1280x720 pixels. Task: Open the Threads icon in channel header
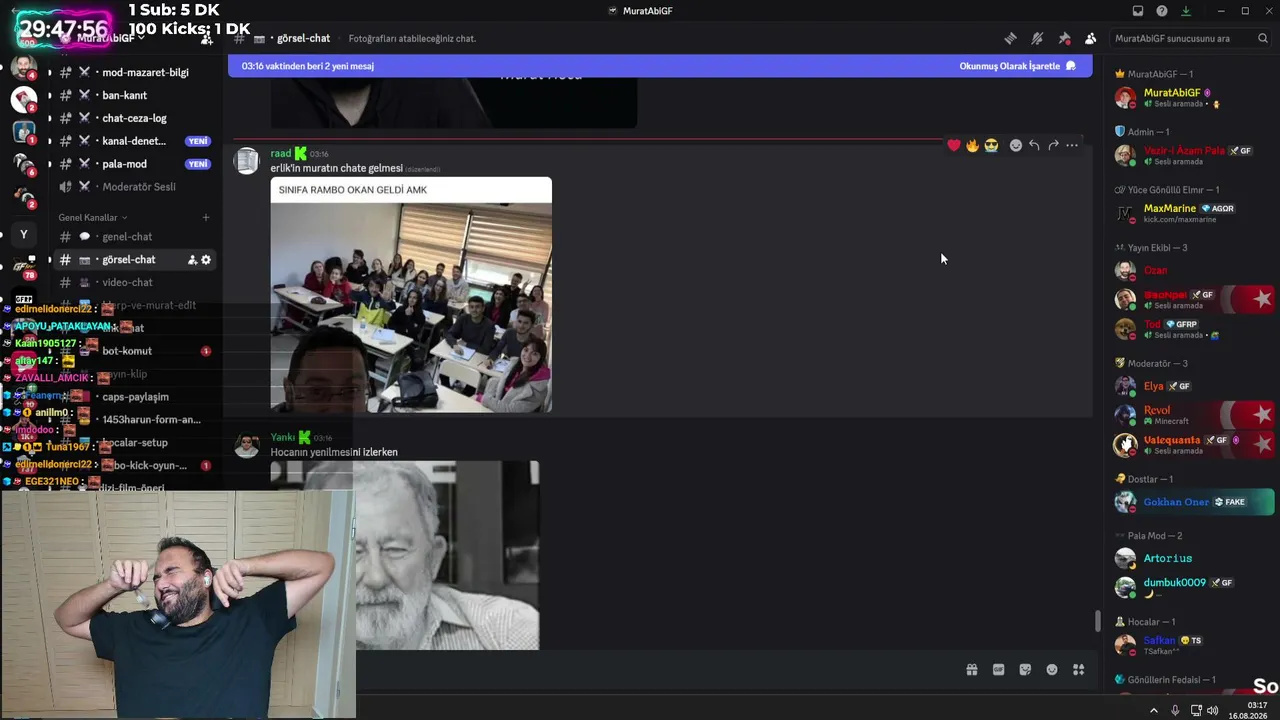click(1010, 39)
